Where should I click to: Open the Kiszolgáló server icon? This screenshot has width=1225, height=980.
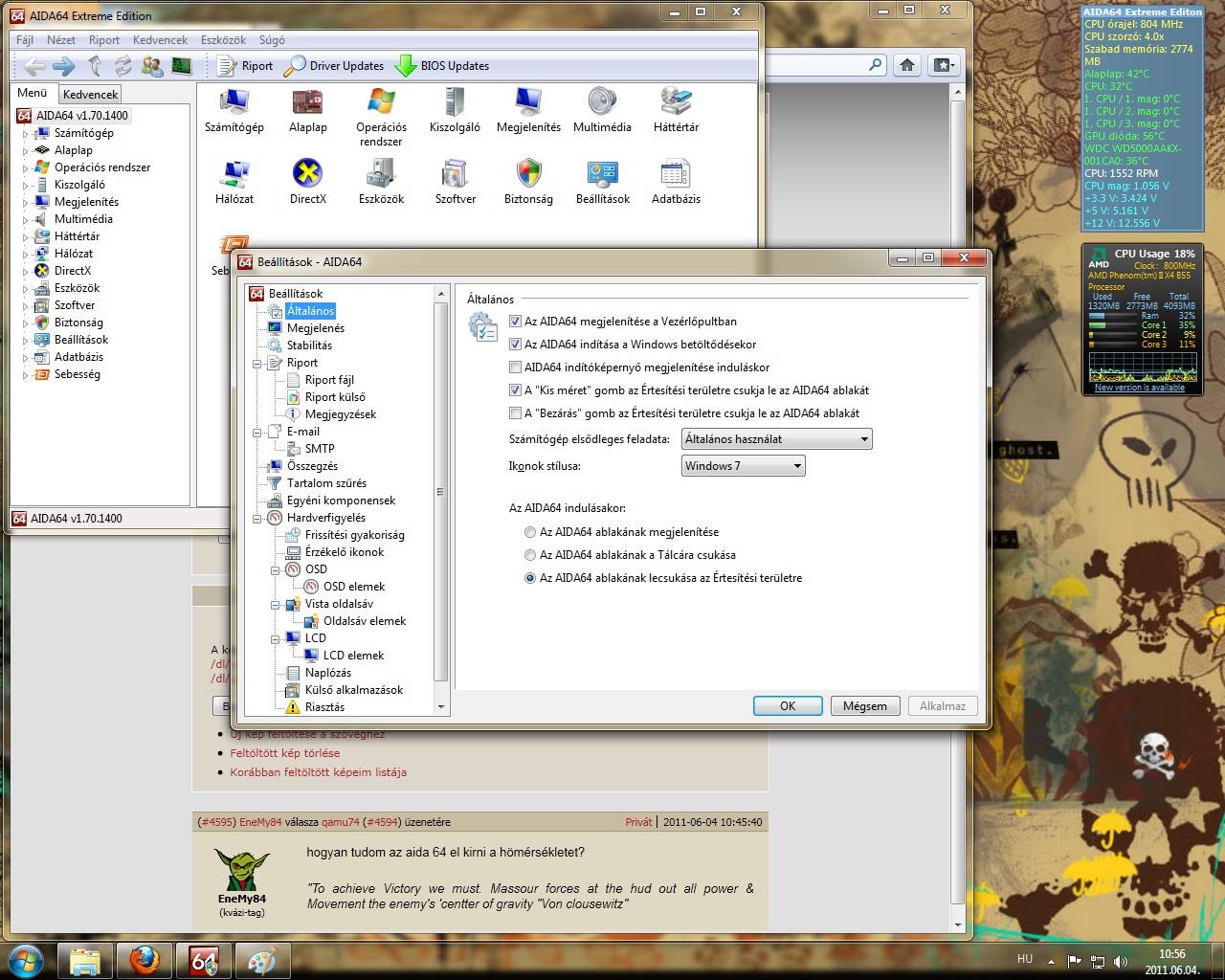[x=455, y=112]
